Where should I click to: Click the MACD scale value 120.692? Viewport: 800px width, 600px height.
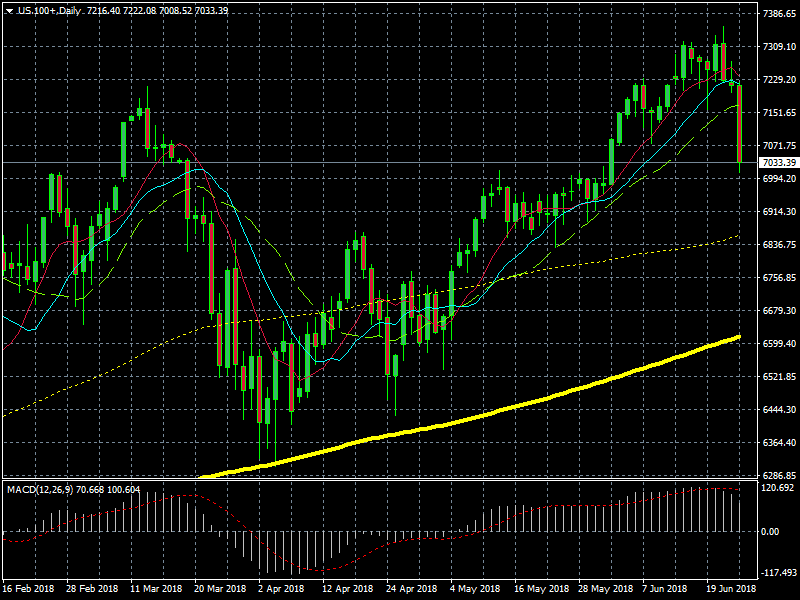(x=778, y=488)
